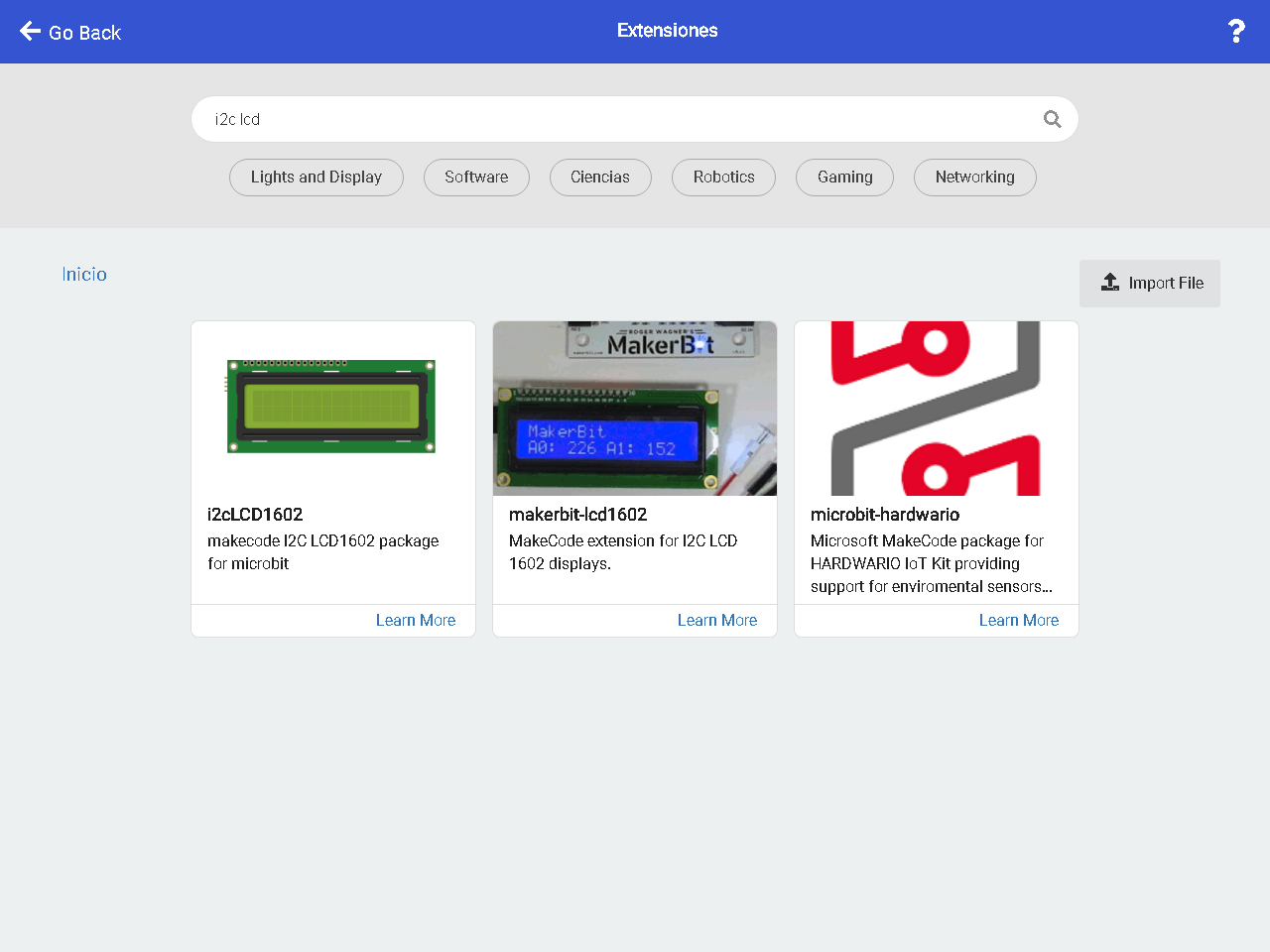Click 'MakeCode extension for I2C LCD' description
Screen dimensions: 1270x952
click(623, 552)
